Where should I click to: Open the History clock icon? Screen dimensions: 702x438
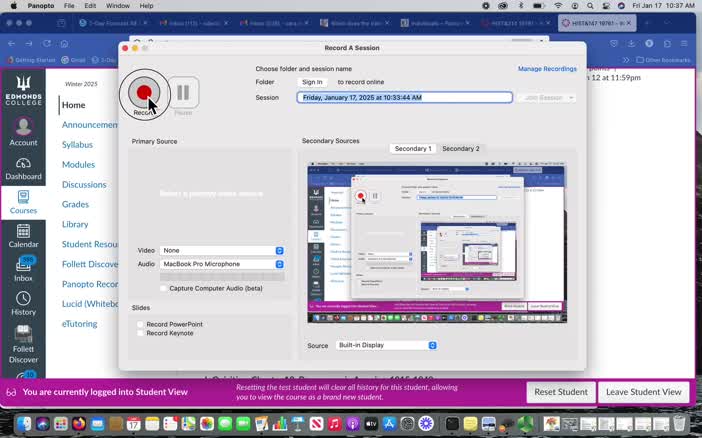click(23, 300)
